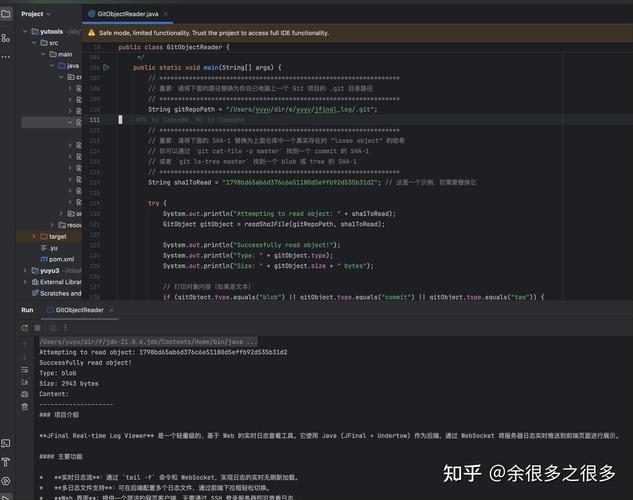The image size is (633, 500).
Task: Click the Safe mode warning triangle icon
Action: tap(92, 33)
